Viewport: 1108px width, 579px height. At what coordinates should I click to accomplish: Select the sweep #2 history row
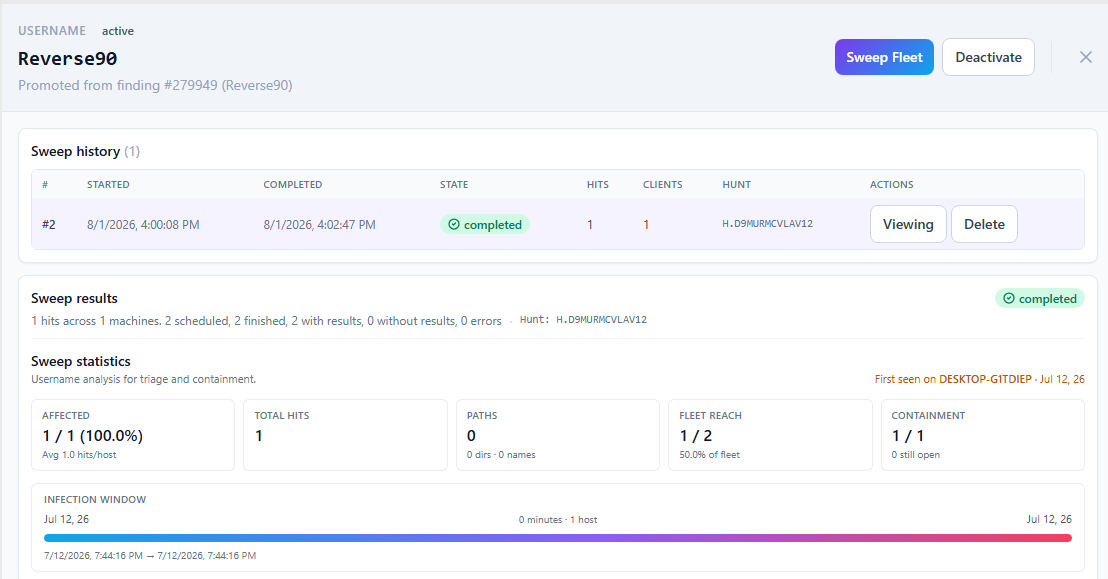558,224
